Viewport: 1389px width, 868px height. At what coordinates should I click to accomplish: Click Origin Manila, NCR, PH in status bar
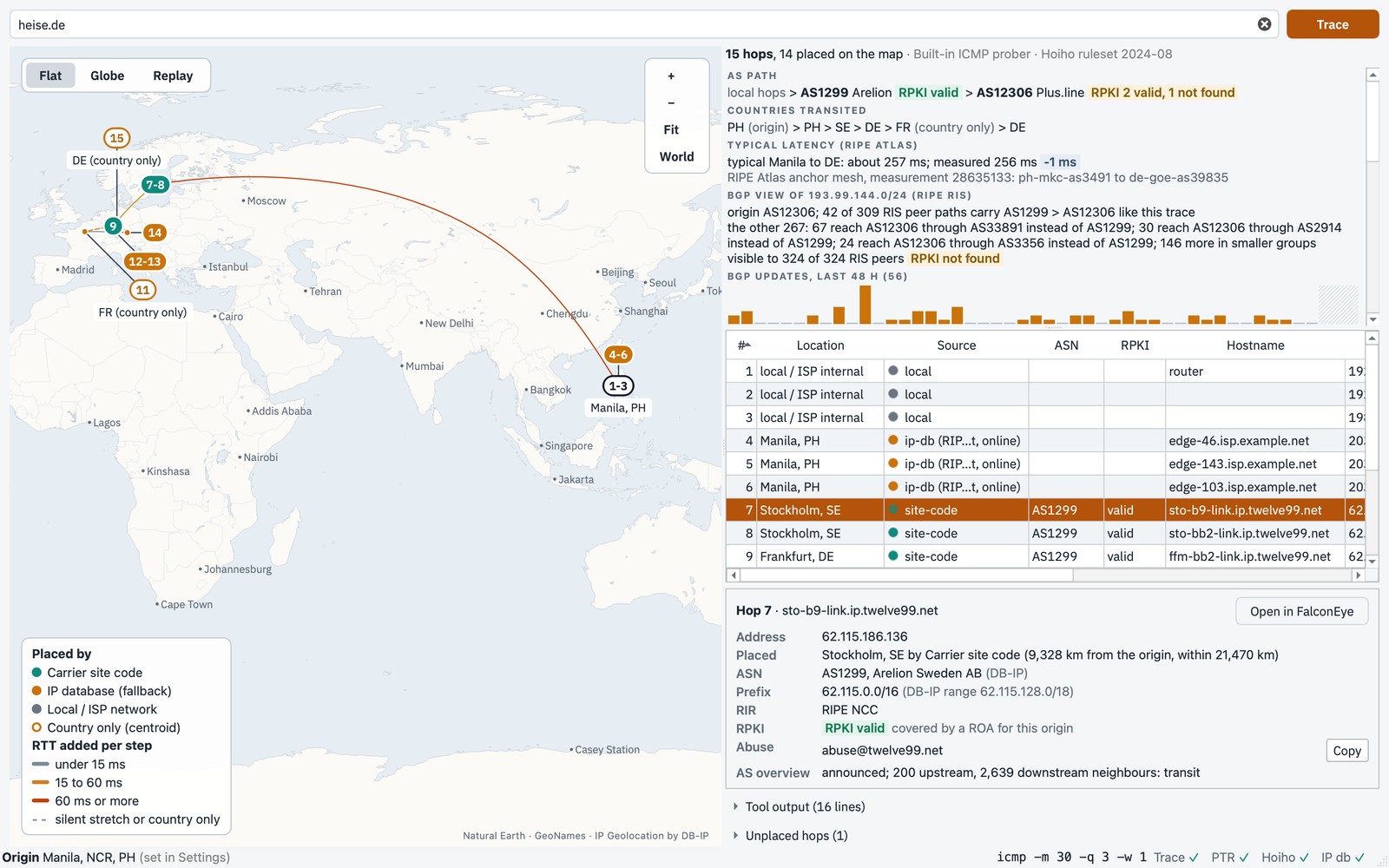point(69,857)
